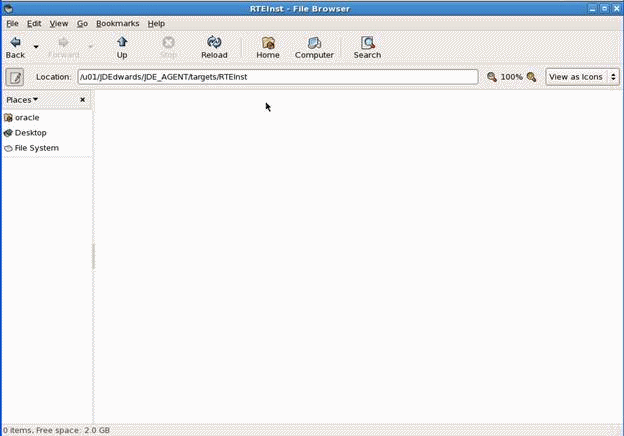The width and height of the screenshot is (624, 436).
Task: Click the side pane divider handle
Action: pos(94,257)
